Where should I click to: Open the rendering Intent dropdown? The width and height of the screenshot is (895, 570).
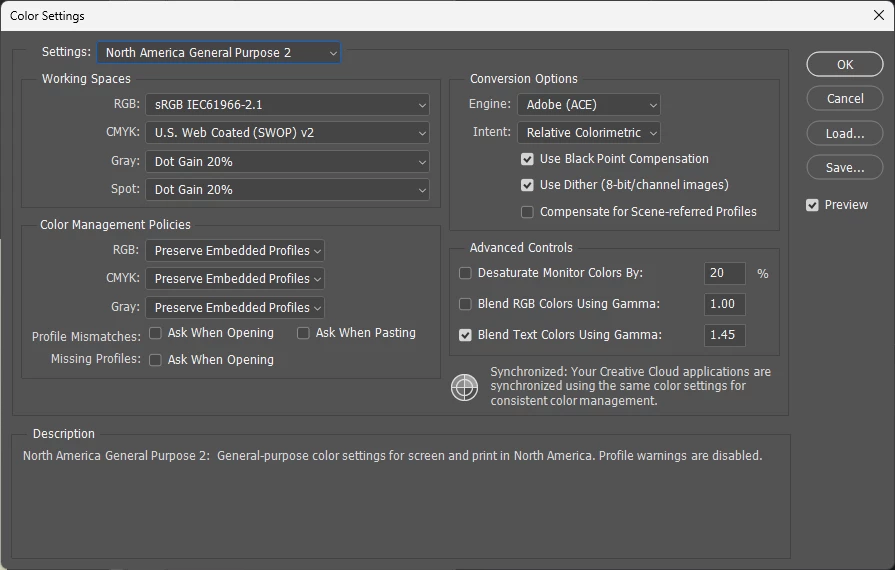point(588,133)
